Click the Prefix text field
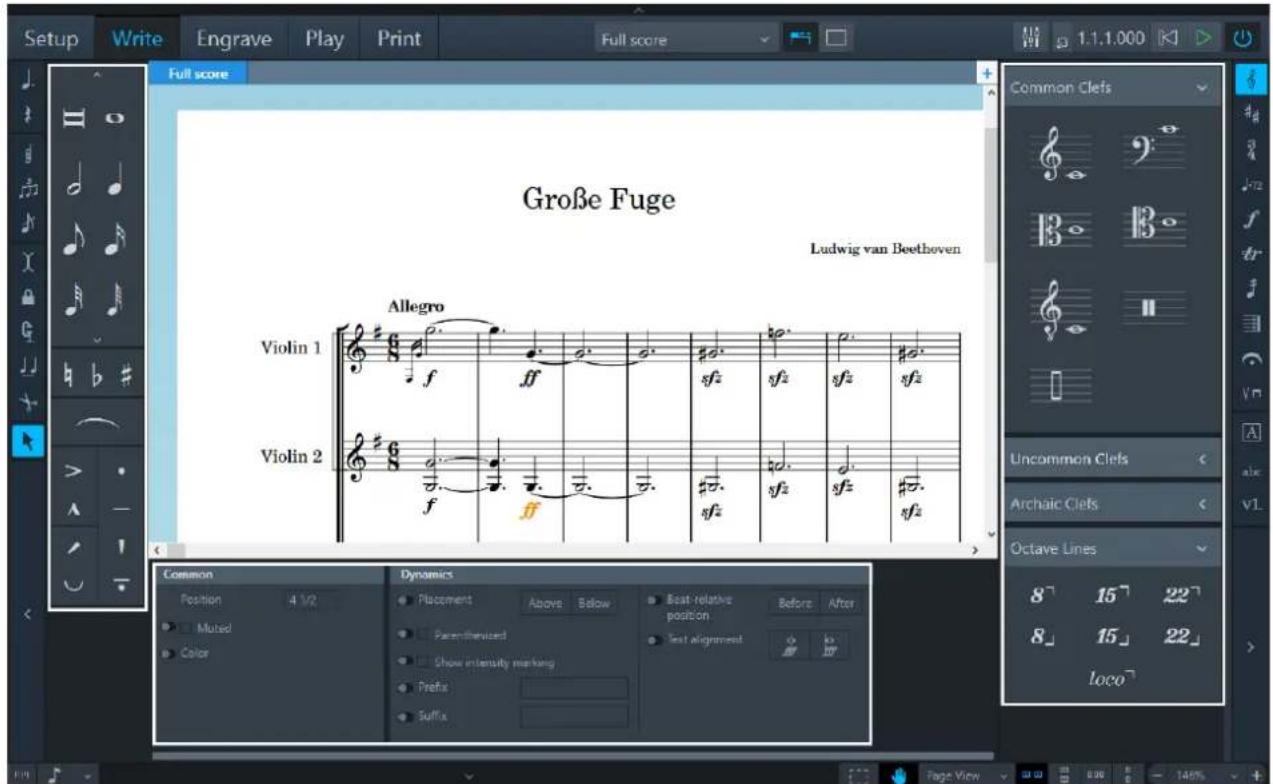 (x=574, y=688)
